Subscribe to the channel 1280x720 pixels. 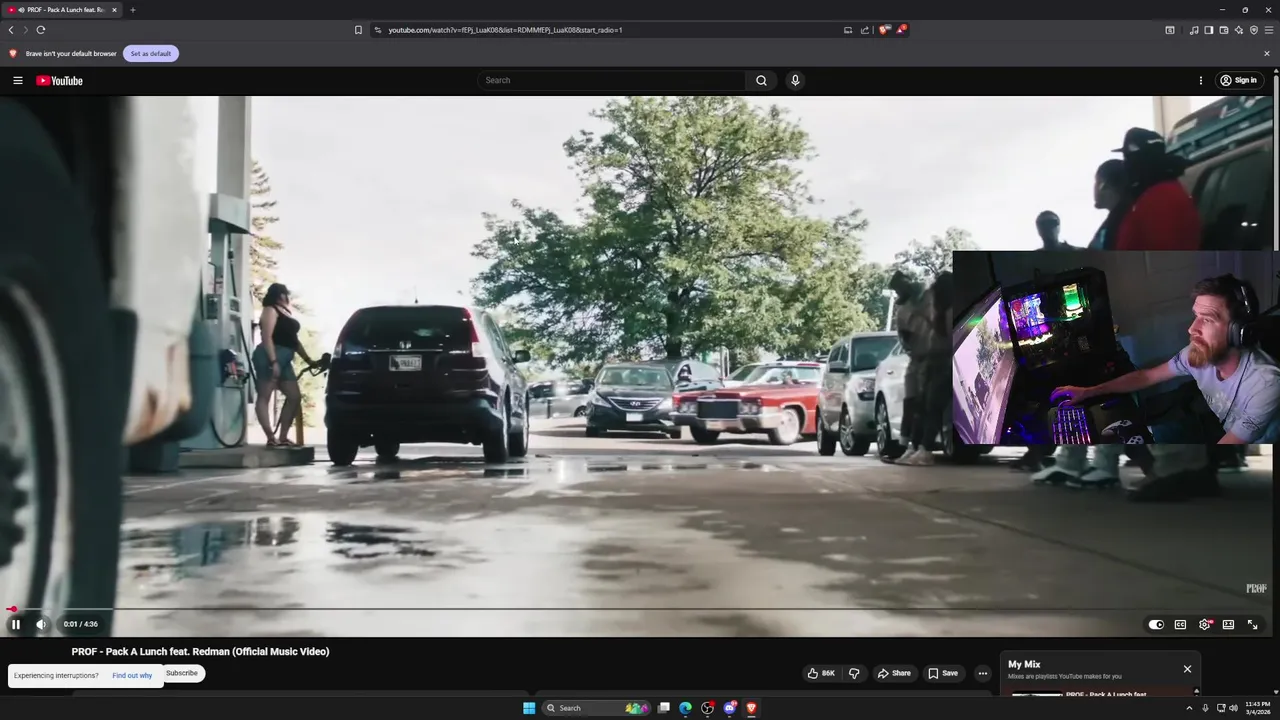coord(182,673)
